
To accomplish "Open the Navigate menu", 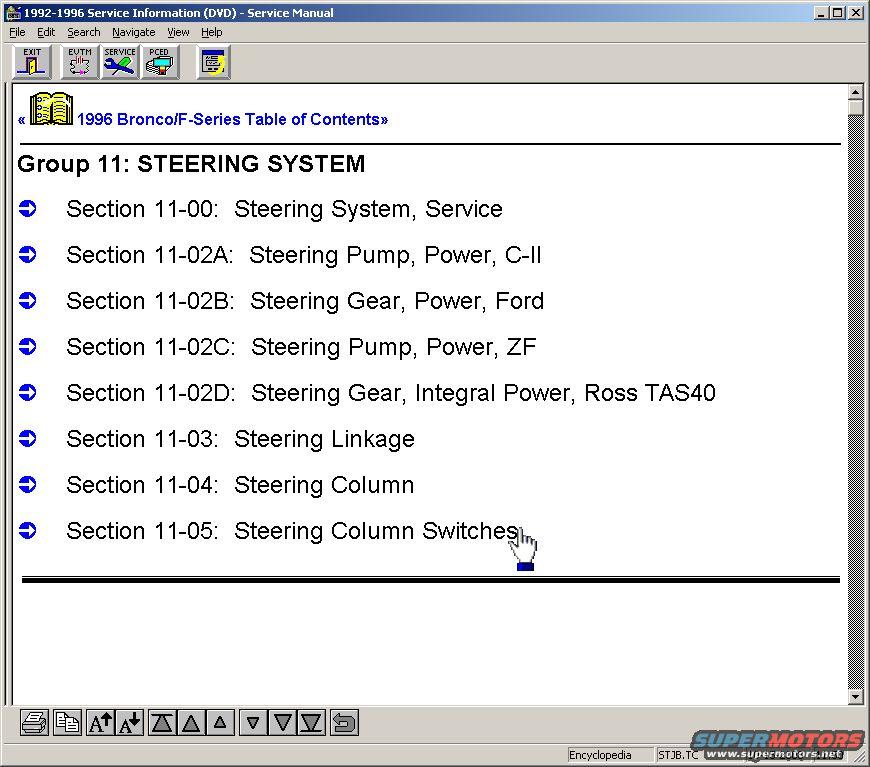I will click(133, 32).
